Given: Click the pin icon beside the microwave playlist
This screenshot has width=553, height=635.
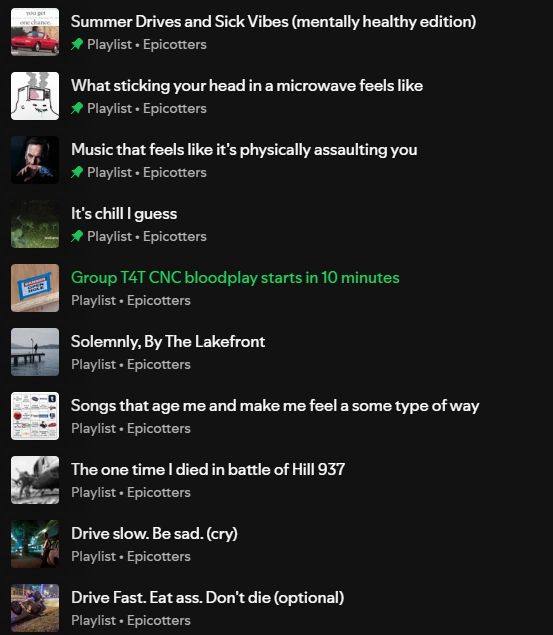Looking at the screenshot, I should tap(77, 108).
